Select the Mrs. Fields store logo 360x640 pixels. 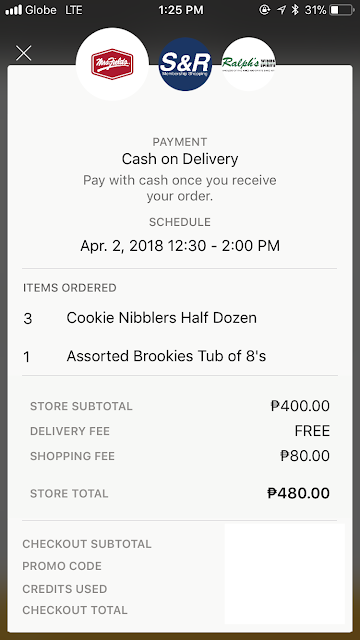click(112, 64)
